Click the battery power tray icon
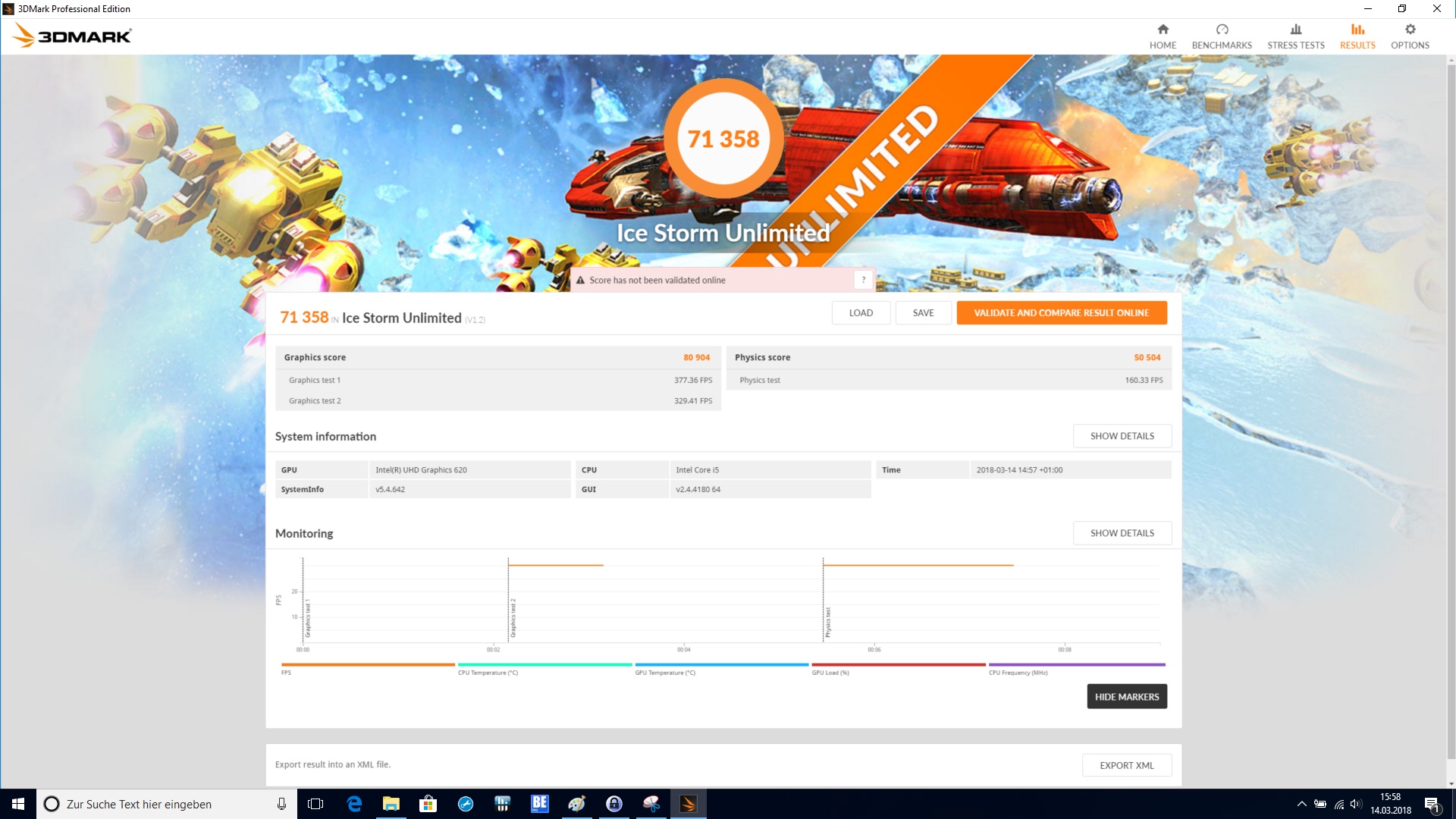 [x=1320, y=804]
